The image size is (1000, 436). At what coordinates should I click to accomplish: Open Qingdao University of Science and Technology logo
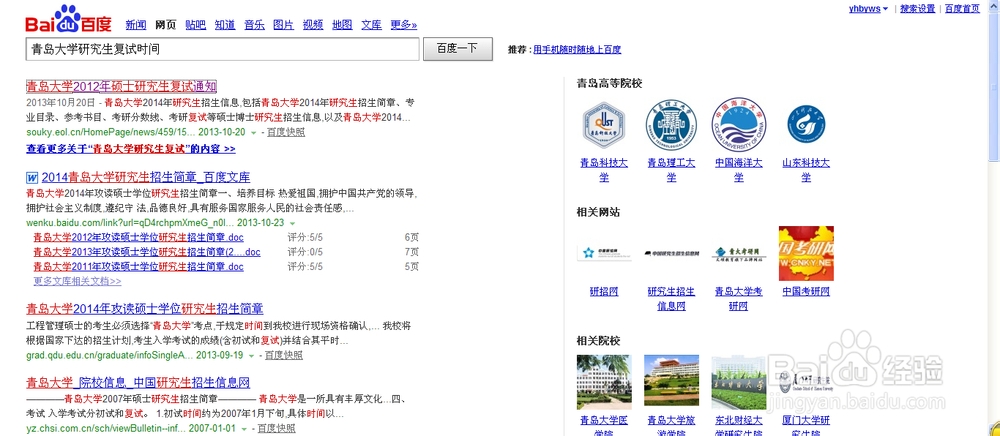click(603, 126)
